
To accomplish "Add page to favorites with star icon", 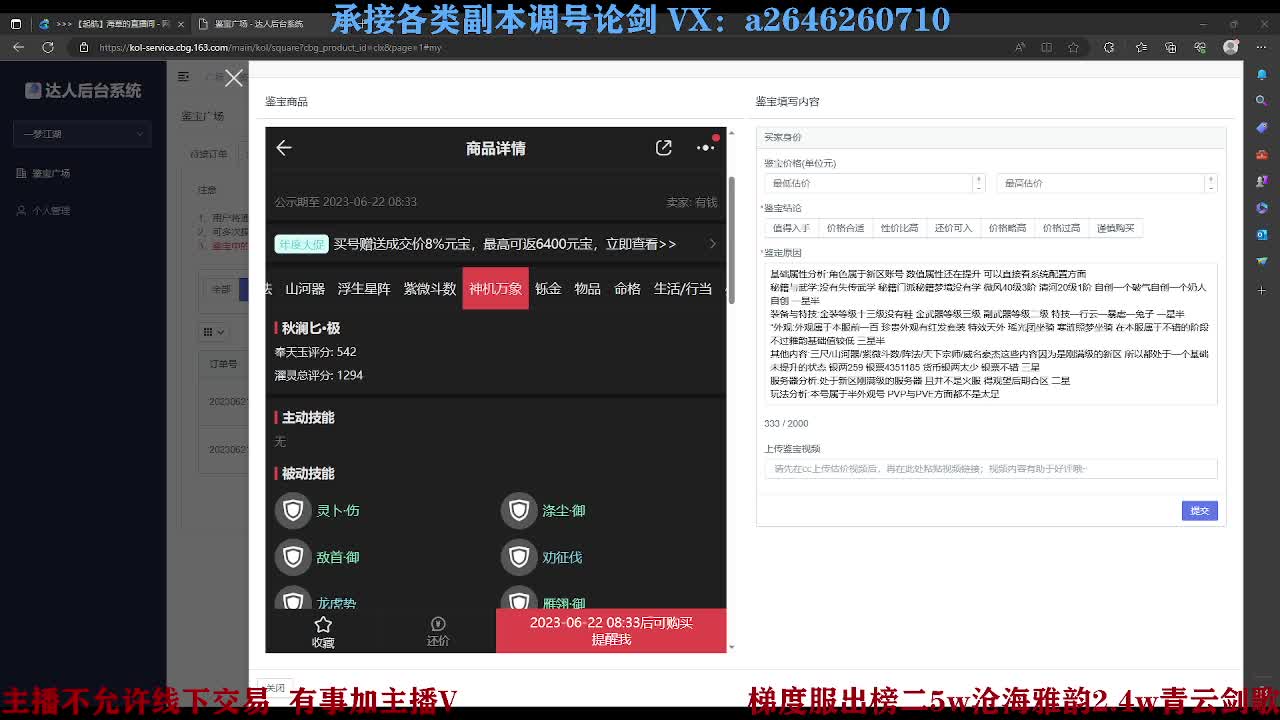I will pos(1073,47).
